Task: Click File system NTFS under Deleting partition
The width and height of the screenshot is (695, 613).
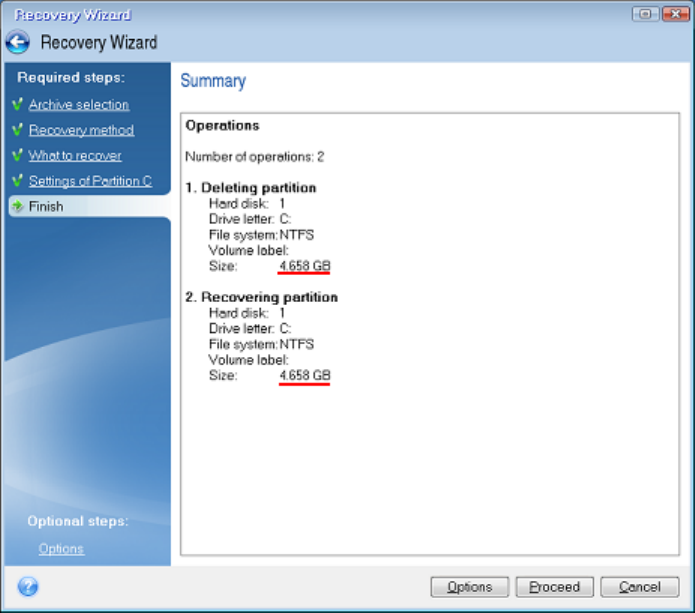Action: point(262,234)
